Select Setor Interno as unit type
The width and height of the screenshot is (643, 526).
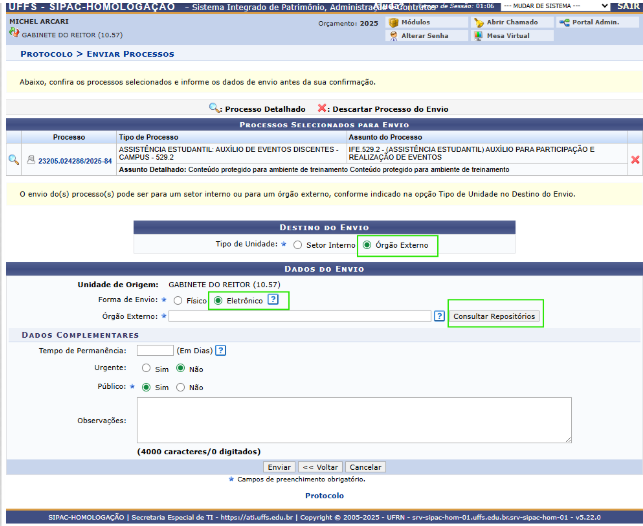(x=298, y=244)
